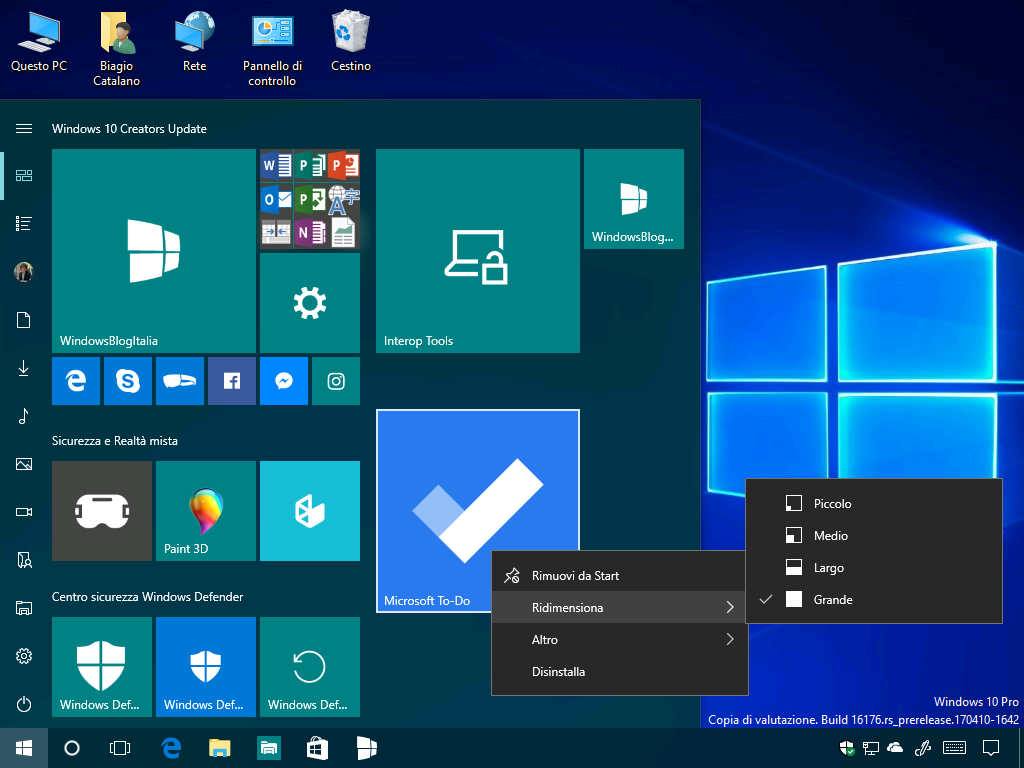Open Task View on taskbar
The height and width of the screenshot is (768, 1024).
point(120,748)
